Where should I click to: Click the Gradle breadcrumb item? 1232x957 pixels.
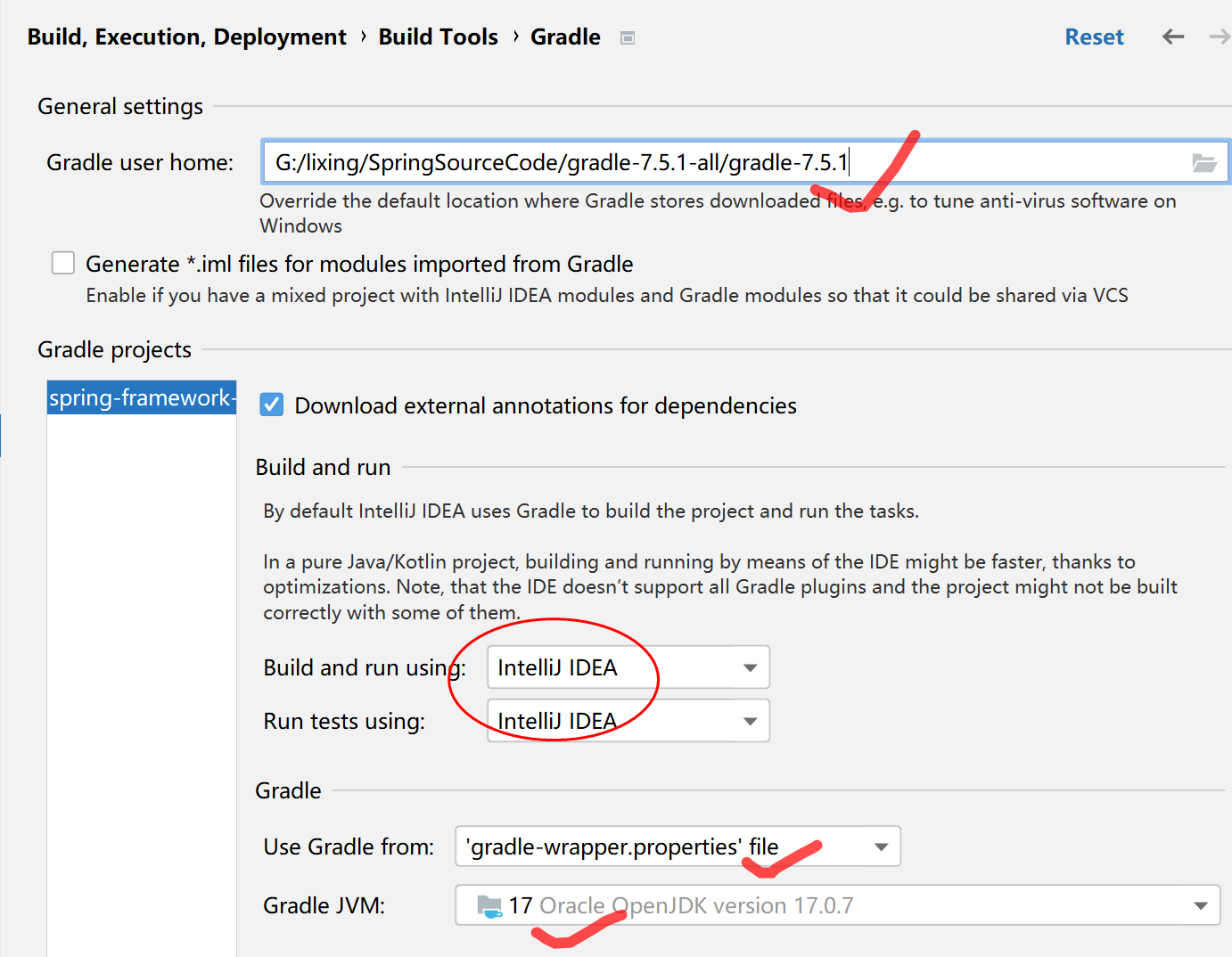click(x=565, y=37)
